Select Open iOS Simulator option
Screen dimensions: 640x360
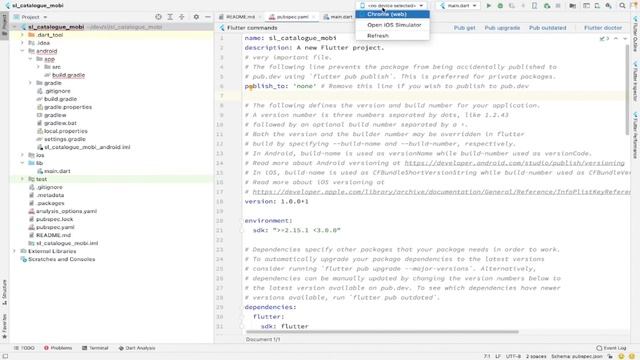click(x=392, y=25)
